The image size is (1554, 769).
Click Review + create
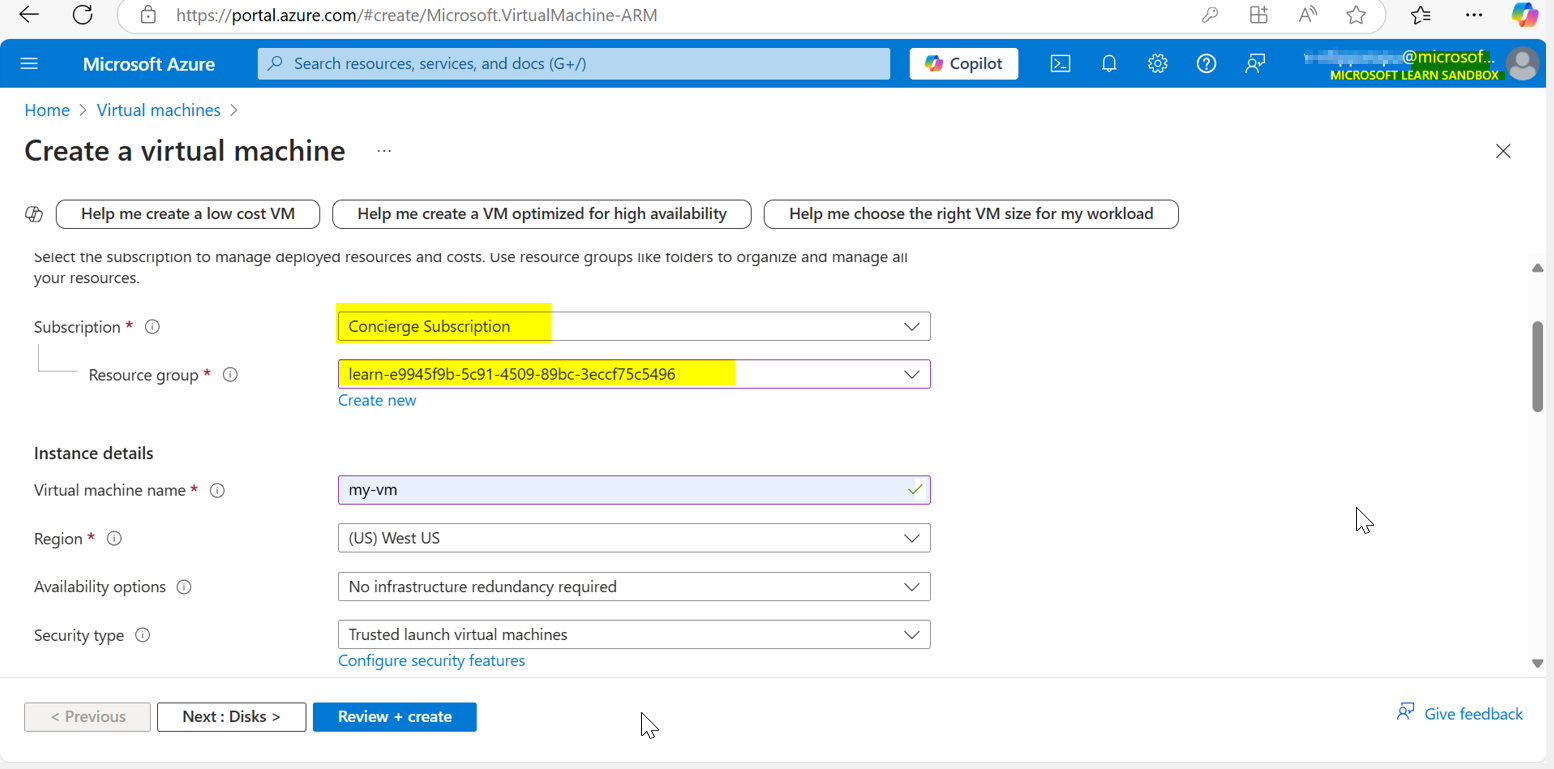(394, 716)
